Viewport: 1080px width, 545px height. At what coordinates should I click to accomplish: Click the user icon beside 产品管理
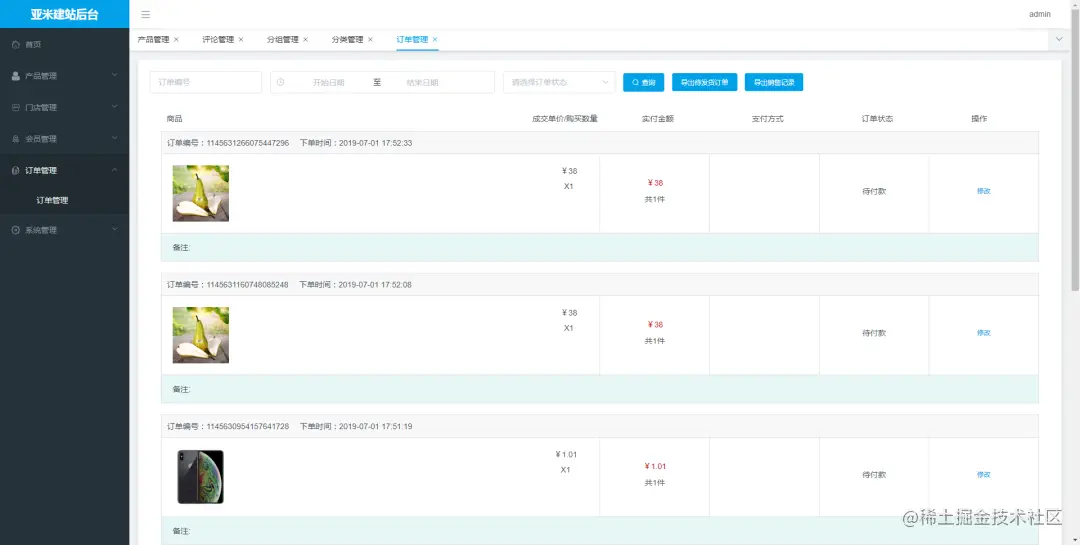(16, 76)
